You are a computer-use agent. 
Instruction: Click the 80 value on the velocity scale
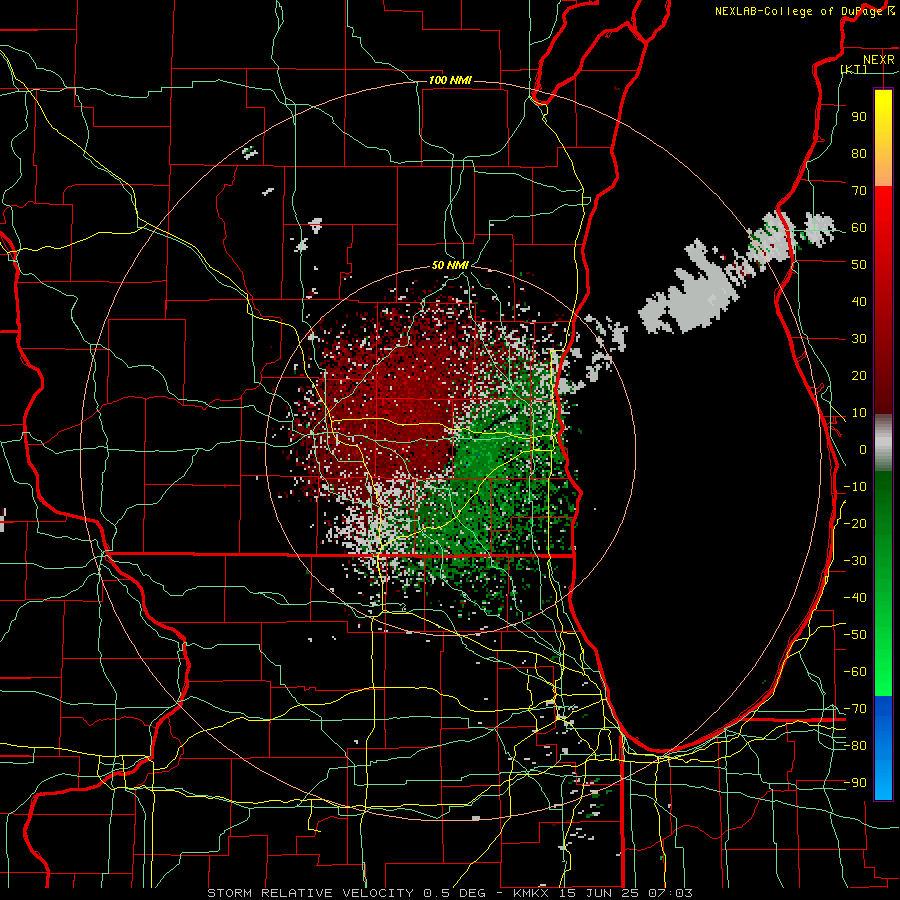[x=859, y=153]
